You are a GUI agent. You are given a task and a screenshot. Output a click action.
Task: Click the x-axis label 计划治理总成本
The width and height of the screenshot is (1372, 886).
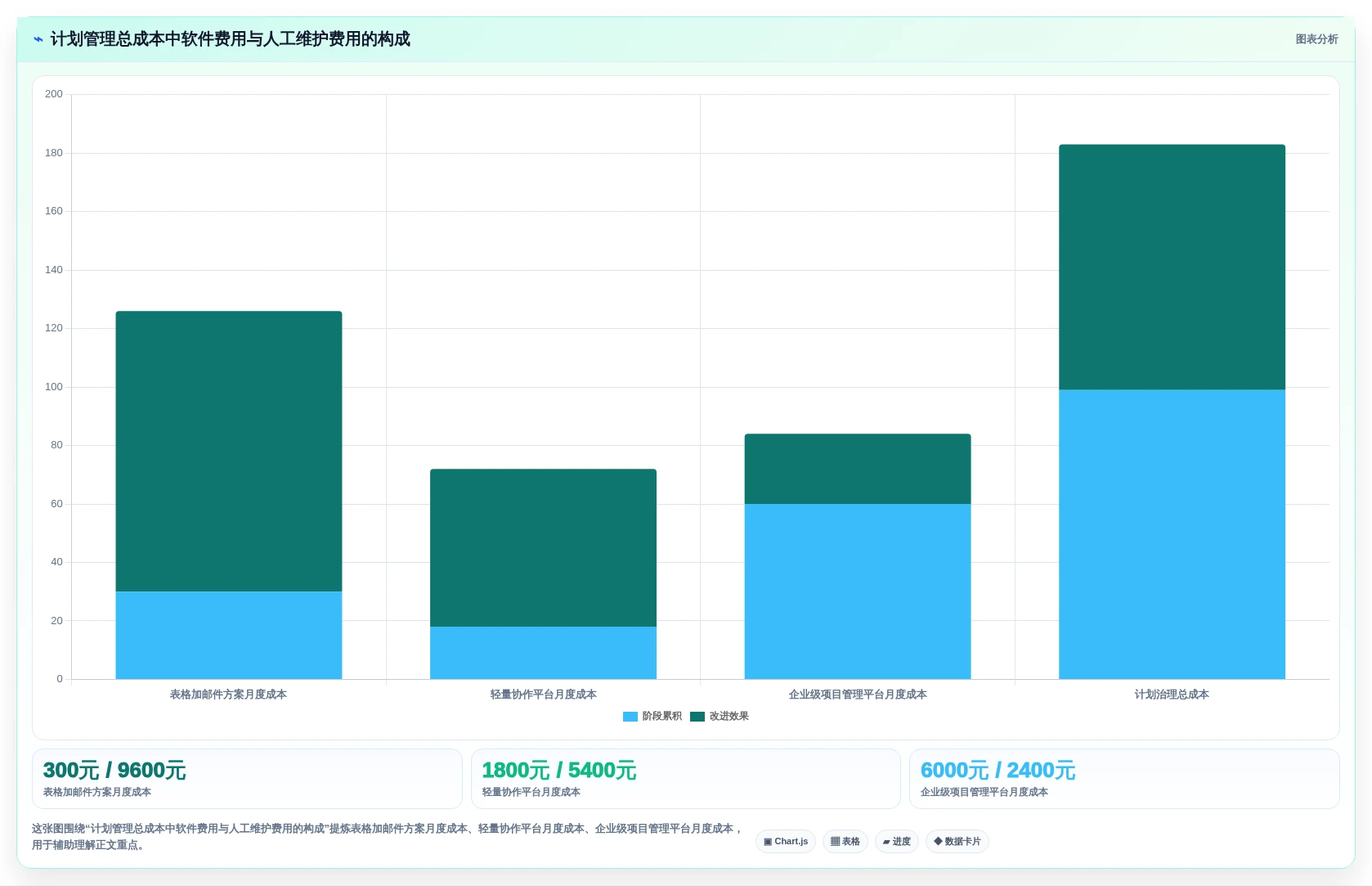pyautogui.click(x=1172, y=695)
